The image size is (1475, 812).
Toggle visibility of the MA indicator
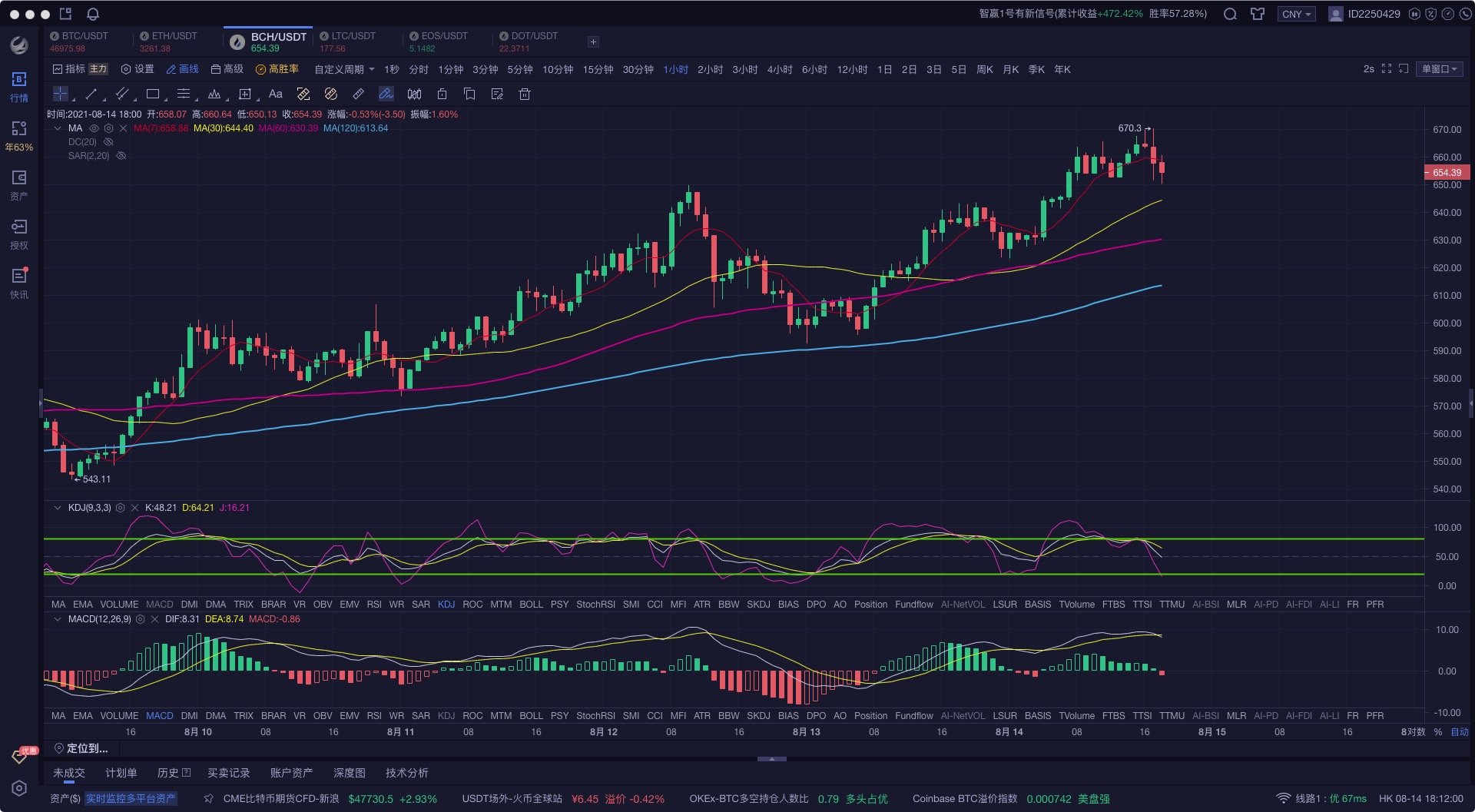pos(94,128)
